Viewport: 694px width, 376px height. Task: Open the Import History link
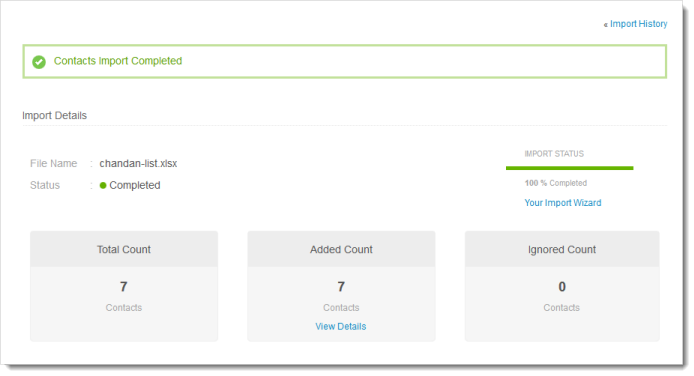(638, 24)
